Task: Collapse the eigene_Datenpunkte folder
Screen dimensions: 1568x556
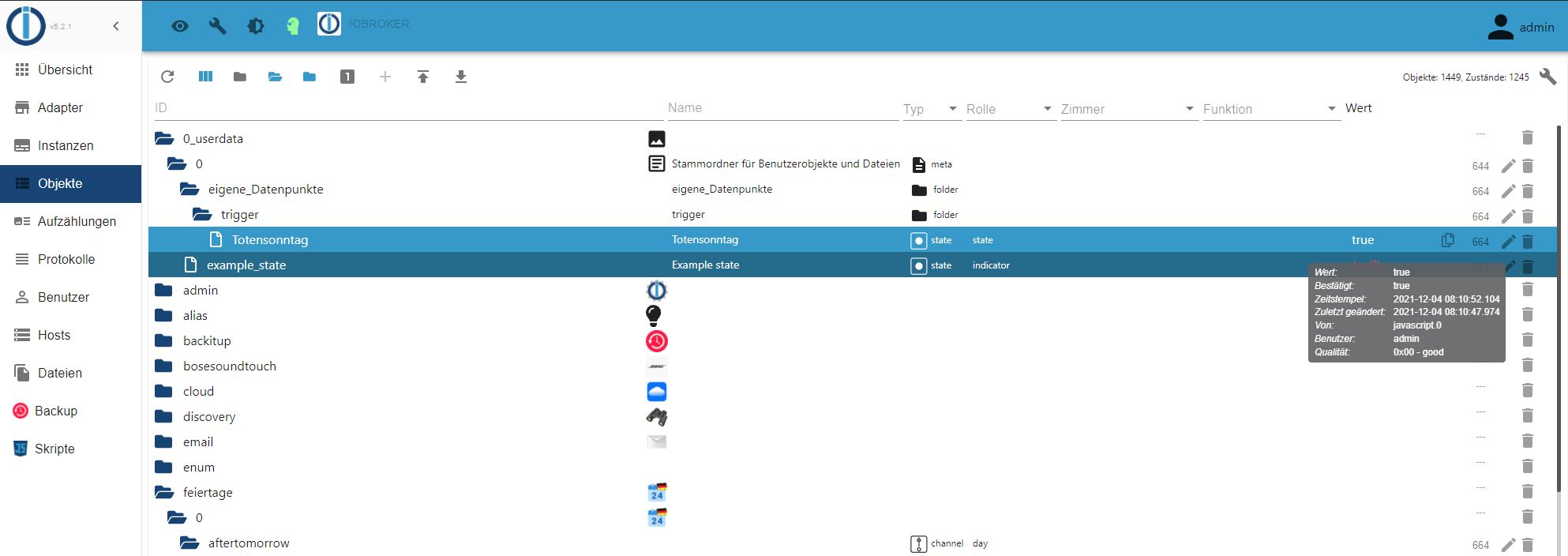Action: click(x=189, y=189)
